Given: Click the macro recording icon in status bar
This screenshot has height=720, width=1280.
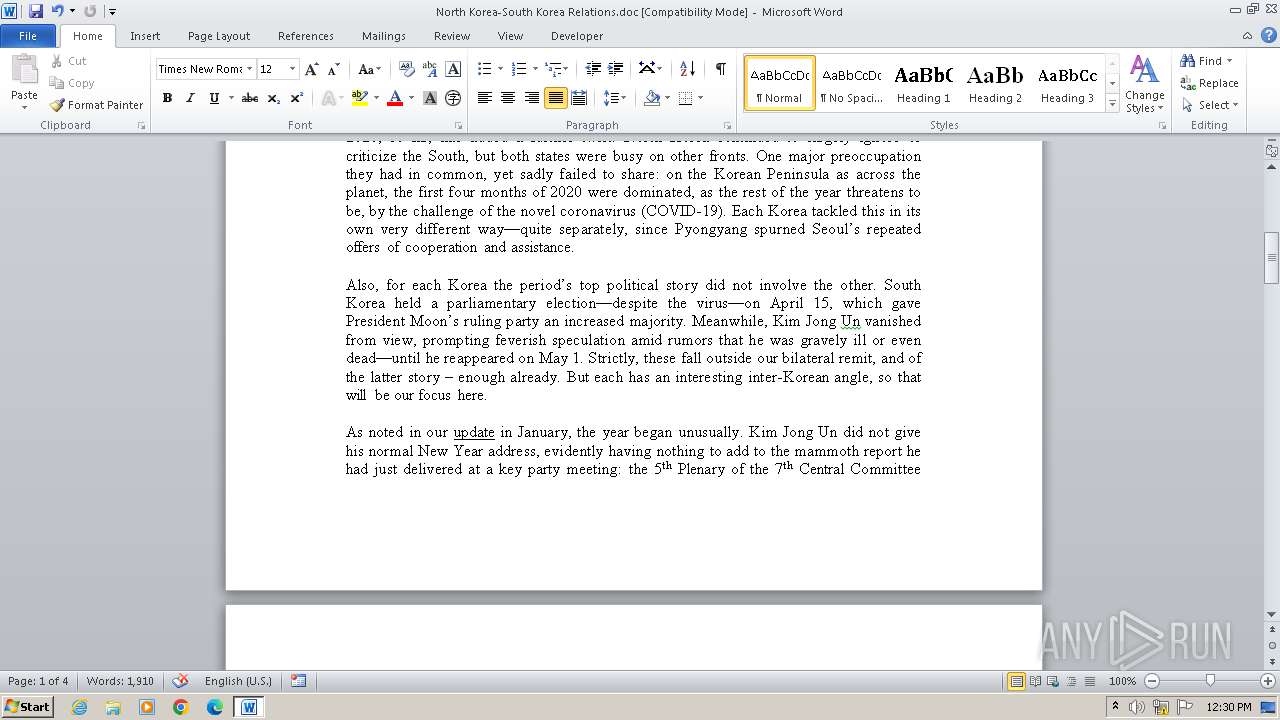Looking at the screenshot, I should (x=298, y=681).
